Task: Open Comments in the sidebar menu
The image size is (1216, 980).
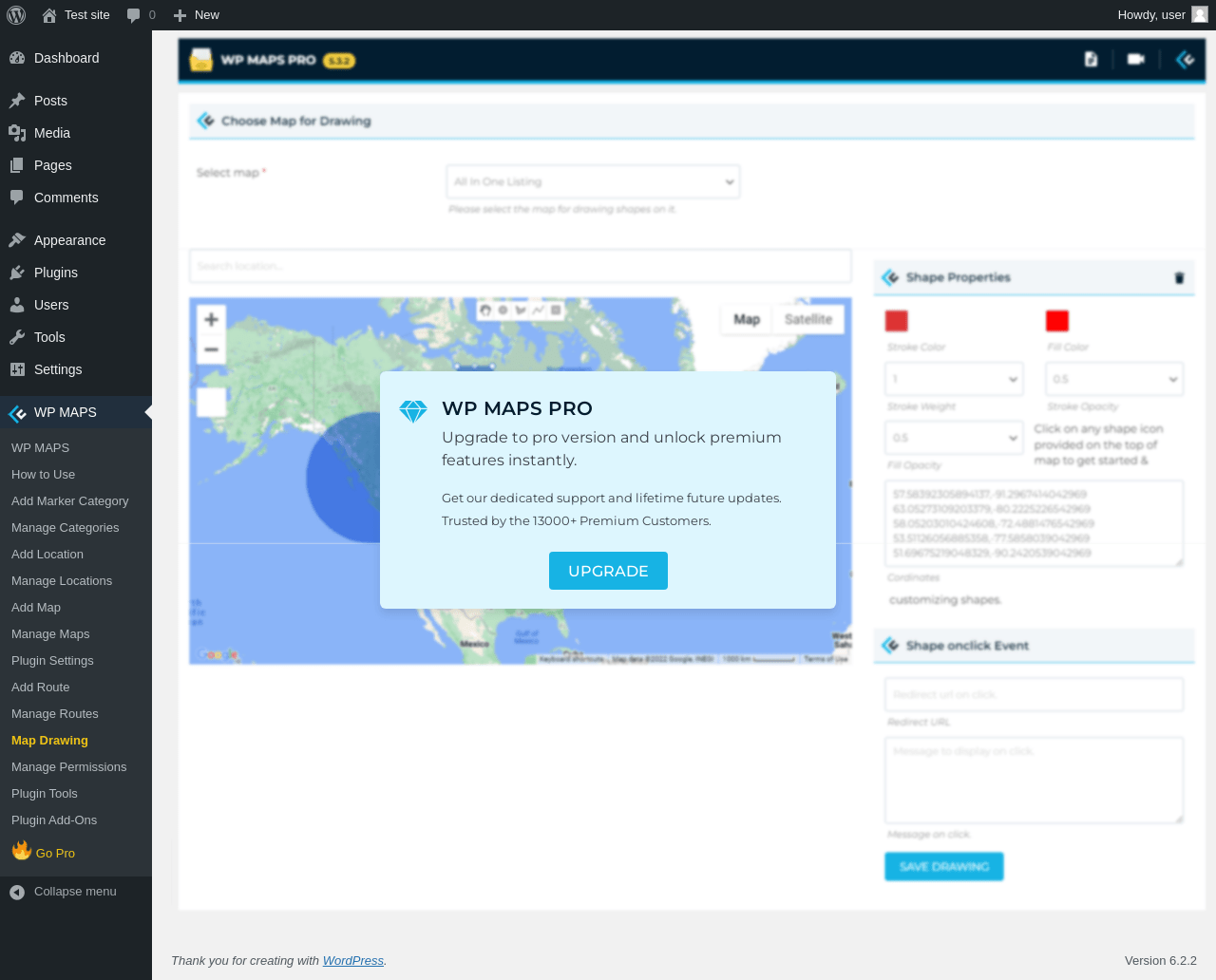Action: (76, 198)
